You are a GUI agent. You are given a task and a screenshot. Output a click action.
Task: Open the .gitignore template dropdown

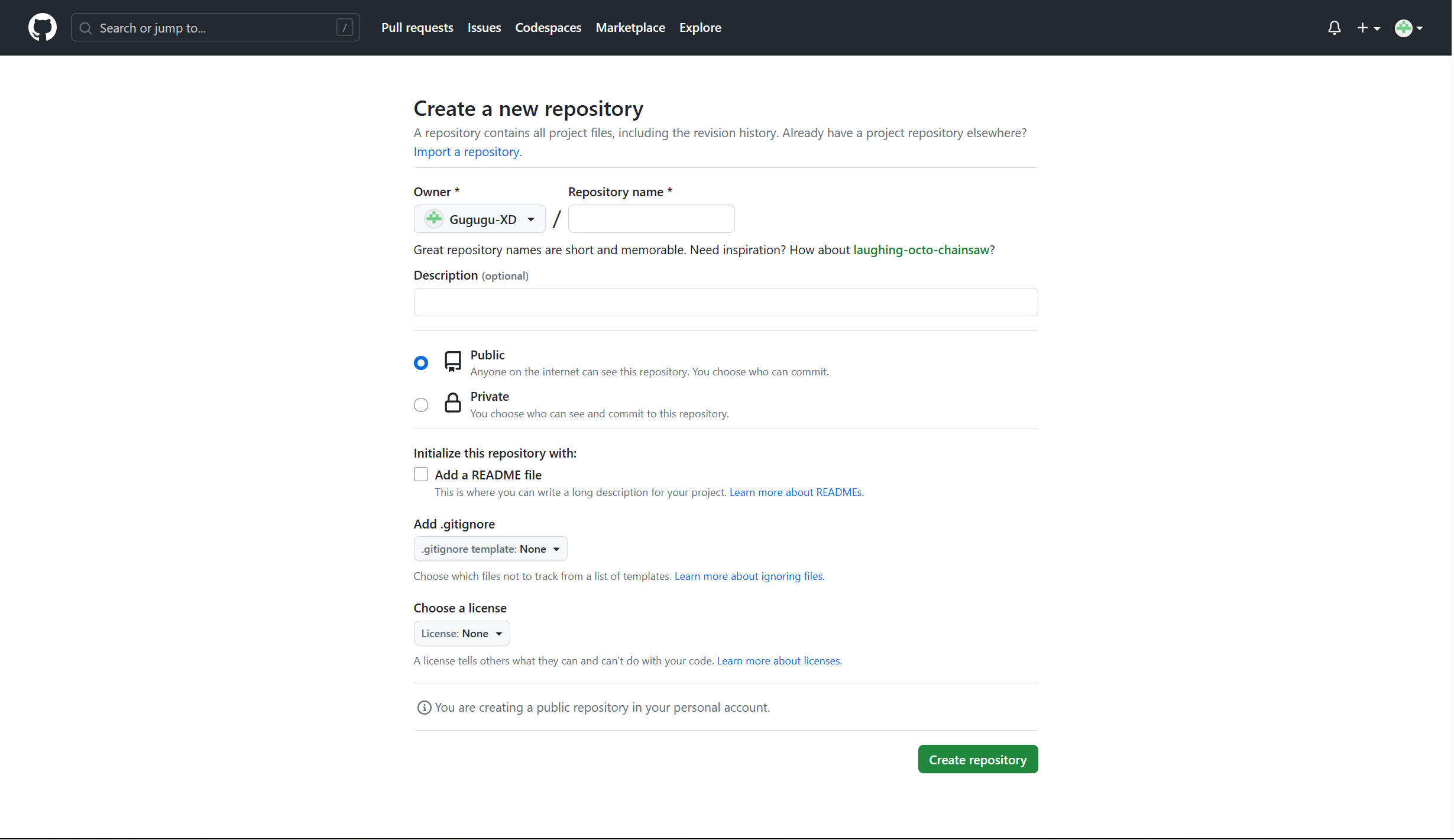[490, 549]
